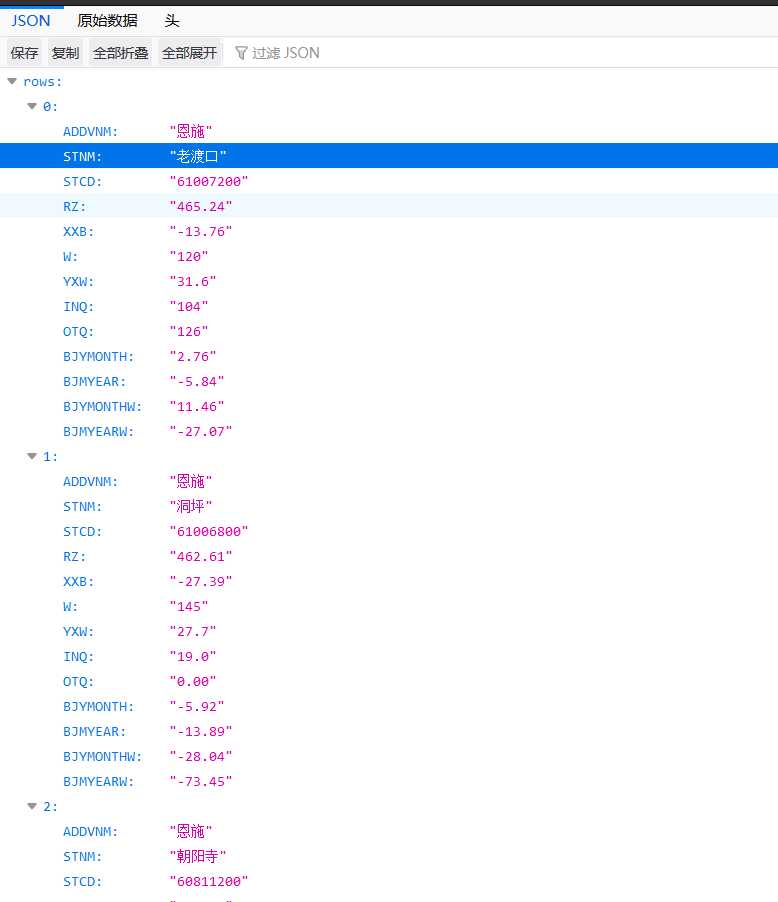Select BJYMONTHW value "-28.04"
Screen dimensions: 778x902
coord(200,756)
